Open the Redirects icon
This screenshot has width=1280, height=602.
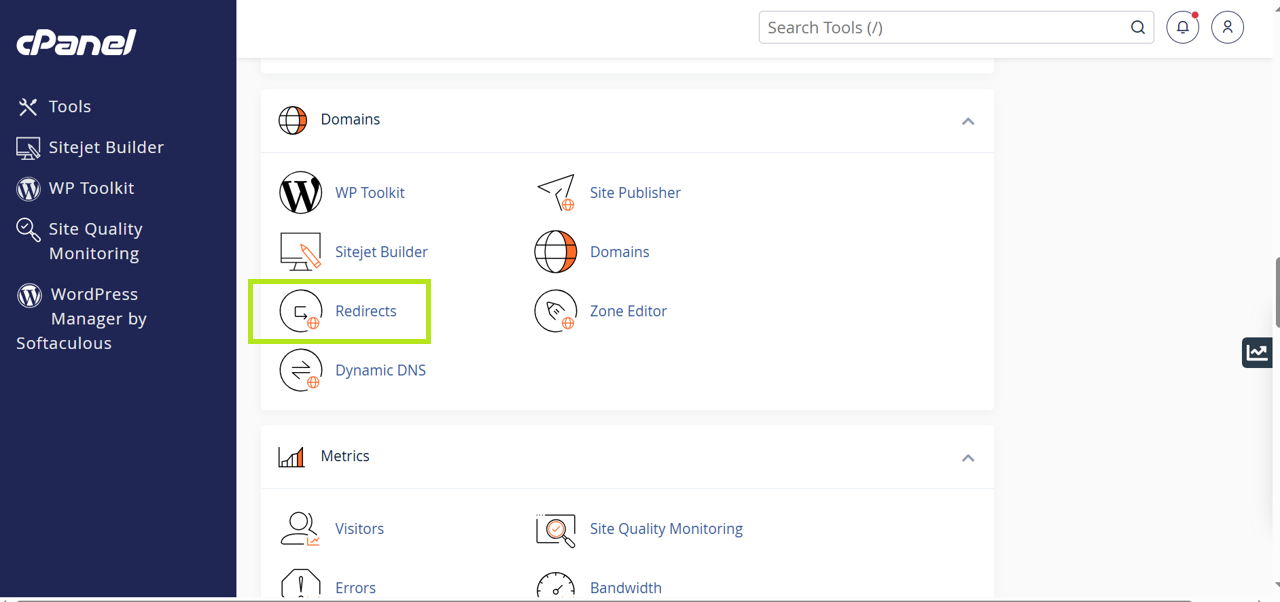tap(300, 311)
